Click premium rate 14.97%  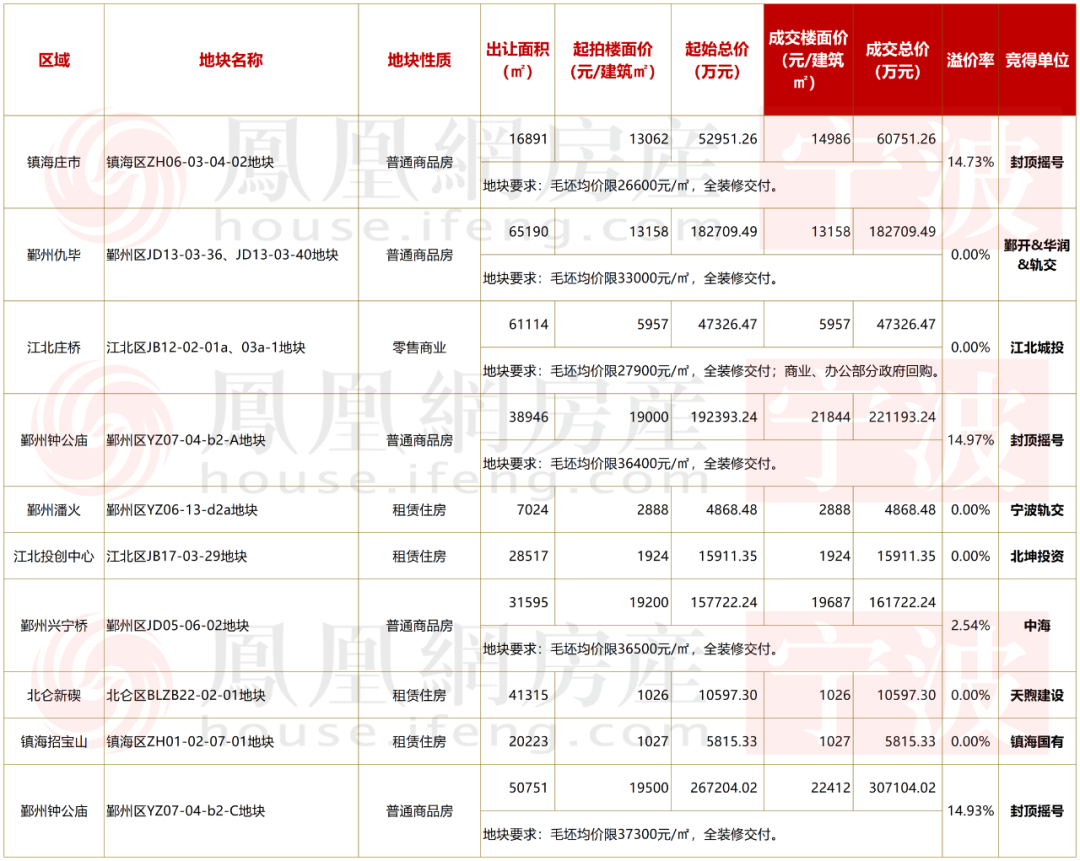(970, 440)
